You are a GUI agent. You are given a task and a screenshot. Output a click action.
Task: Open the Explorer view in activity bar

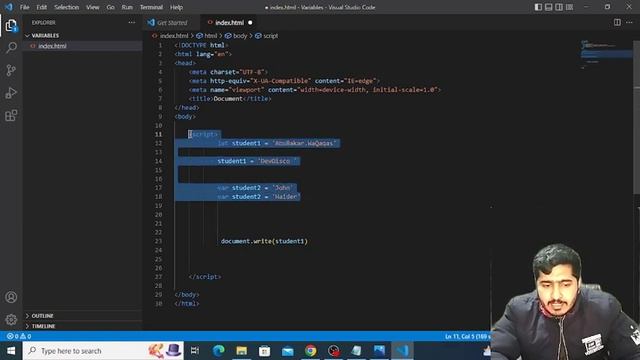coord(11,25)
